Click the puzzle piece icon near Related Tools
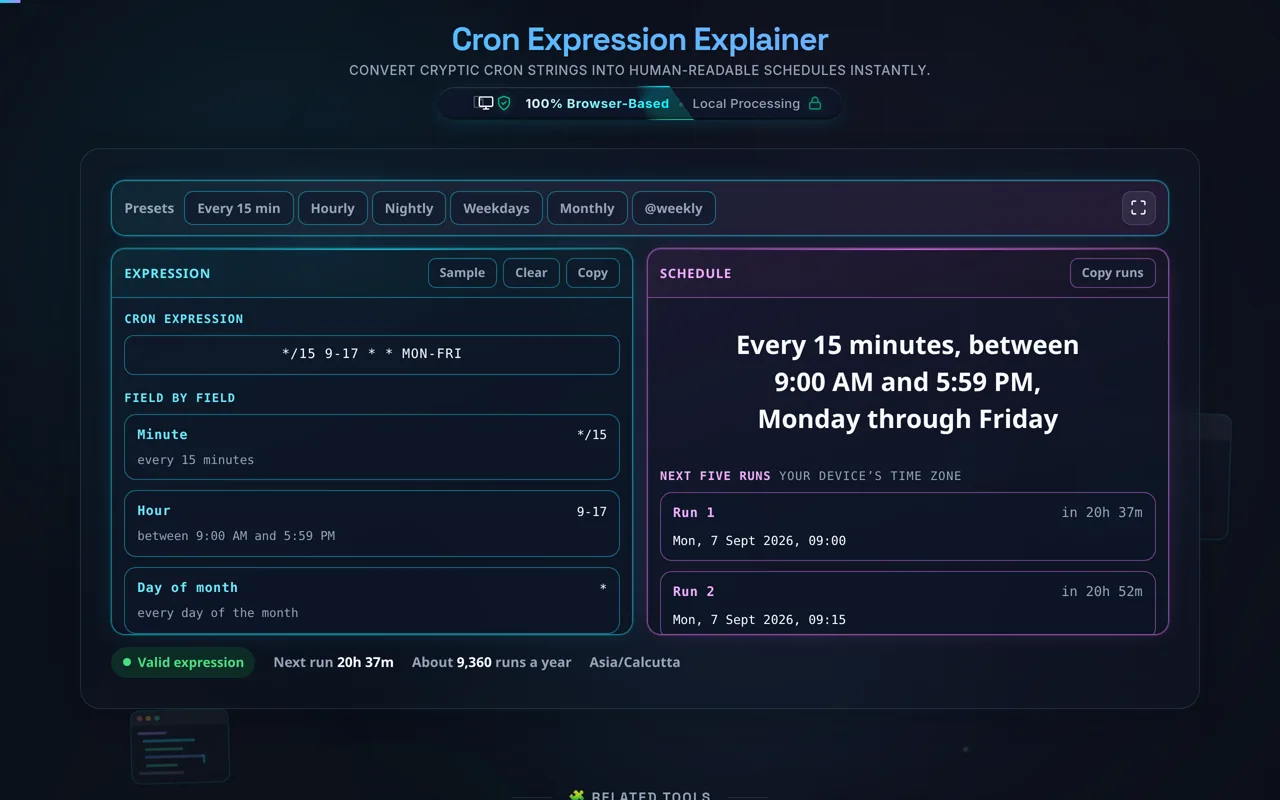Screen dimensions: 1280x800 pos(576,797)
